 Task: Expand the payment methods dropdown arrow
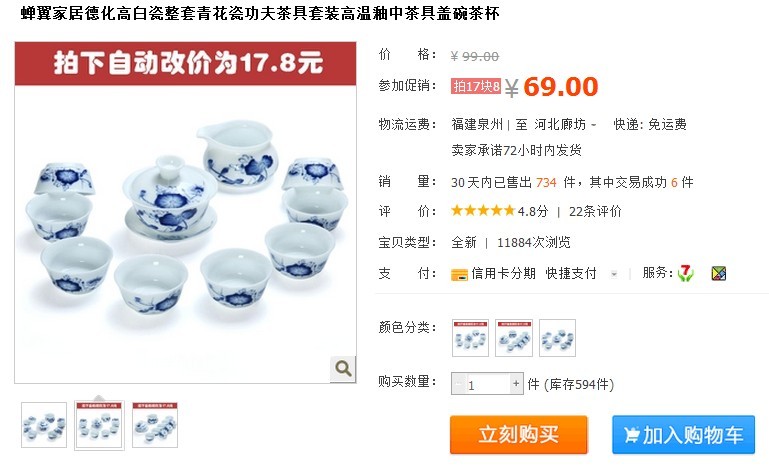(614, 274)
